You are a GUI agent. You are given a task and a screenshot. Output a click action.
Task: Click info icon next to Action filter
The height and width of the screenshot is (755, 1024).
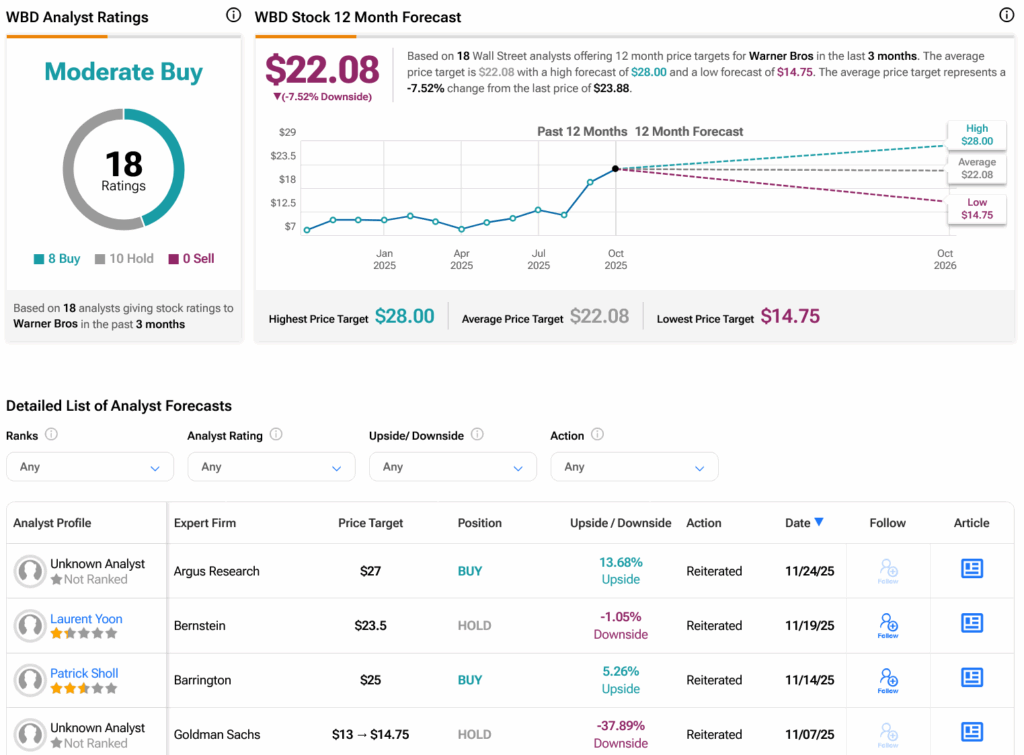[x=597, y=435]
